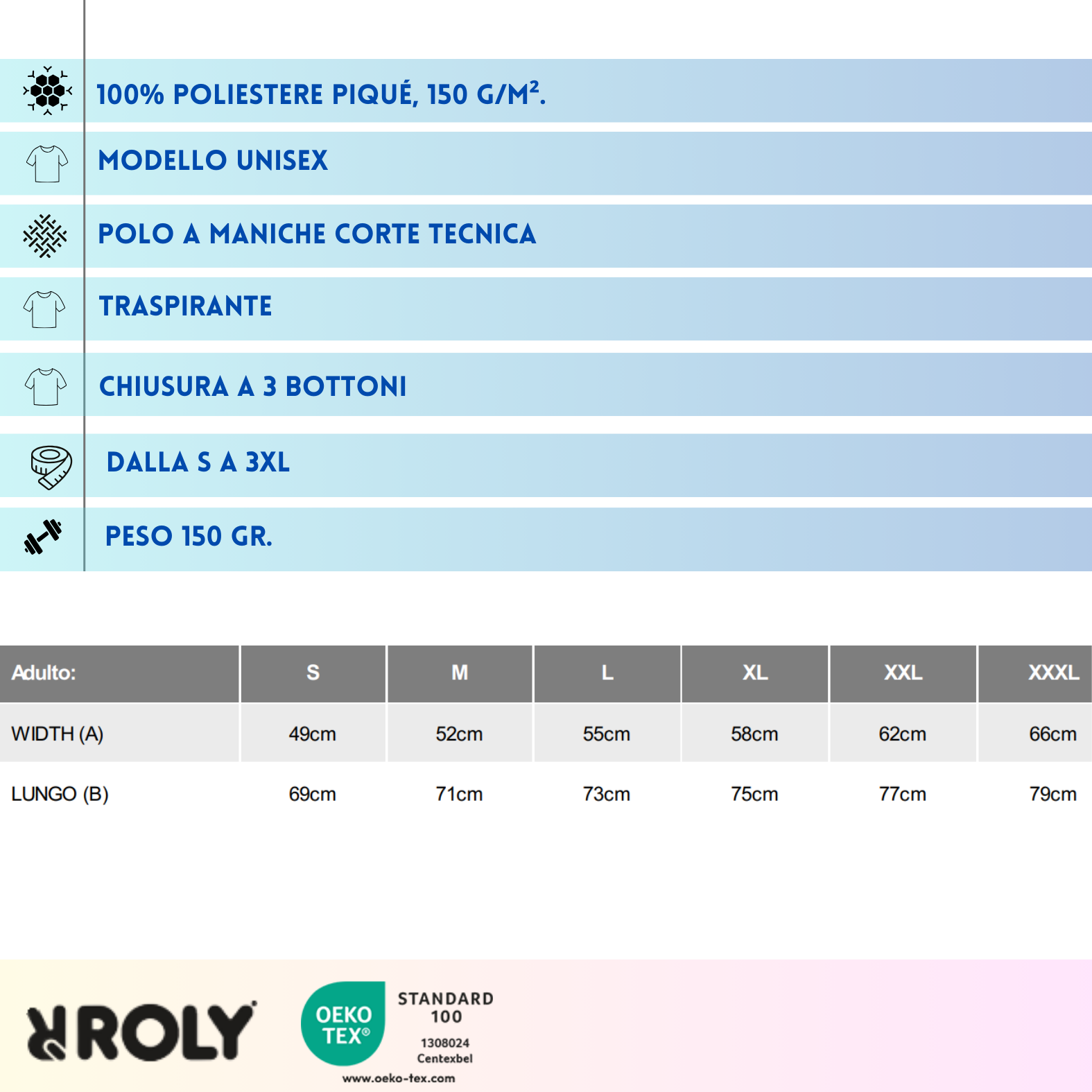
Task: Click the "Peso 150 GR." text
Action: coord(189,537)
